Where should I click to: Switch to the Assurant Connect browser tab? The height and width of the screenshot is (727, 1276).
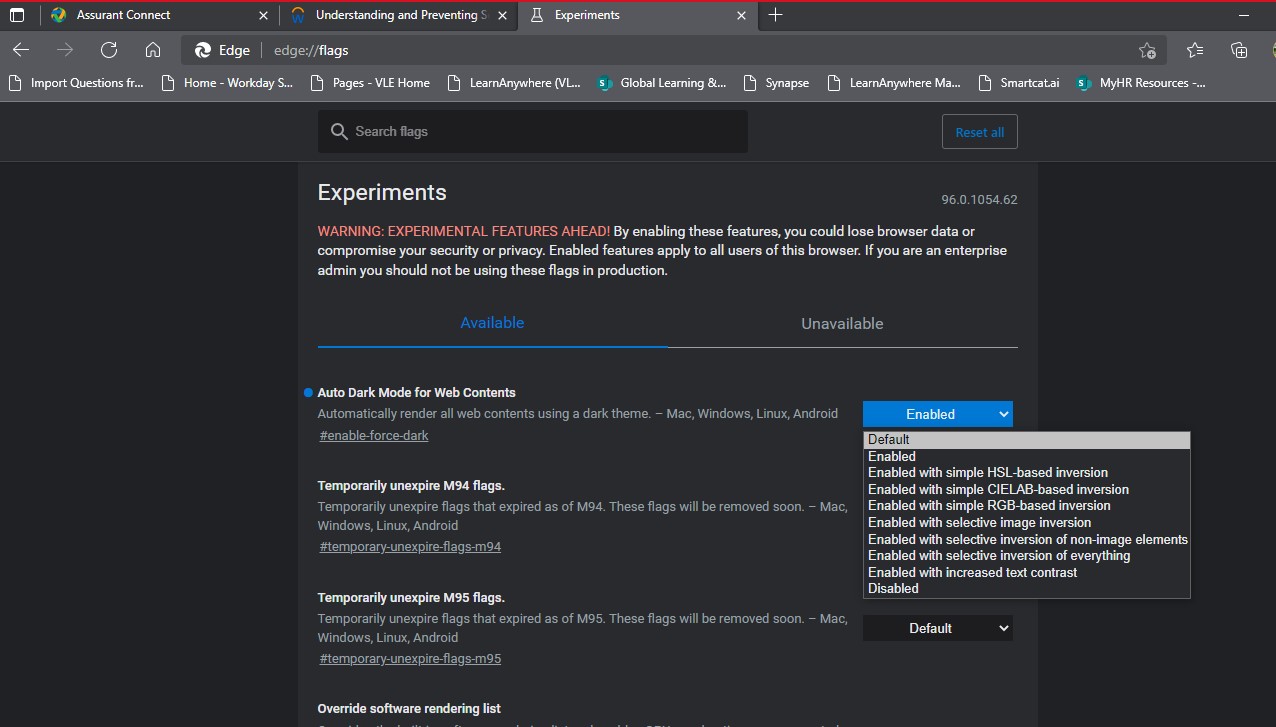tap(123, 15)
